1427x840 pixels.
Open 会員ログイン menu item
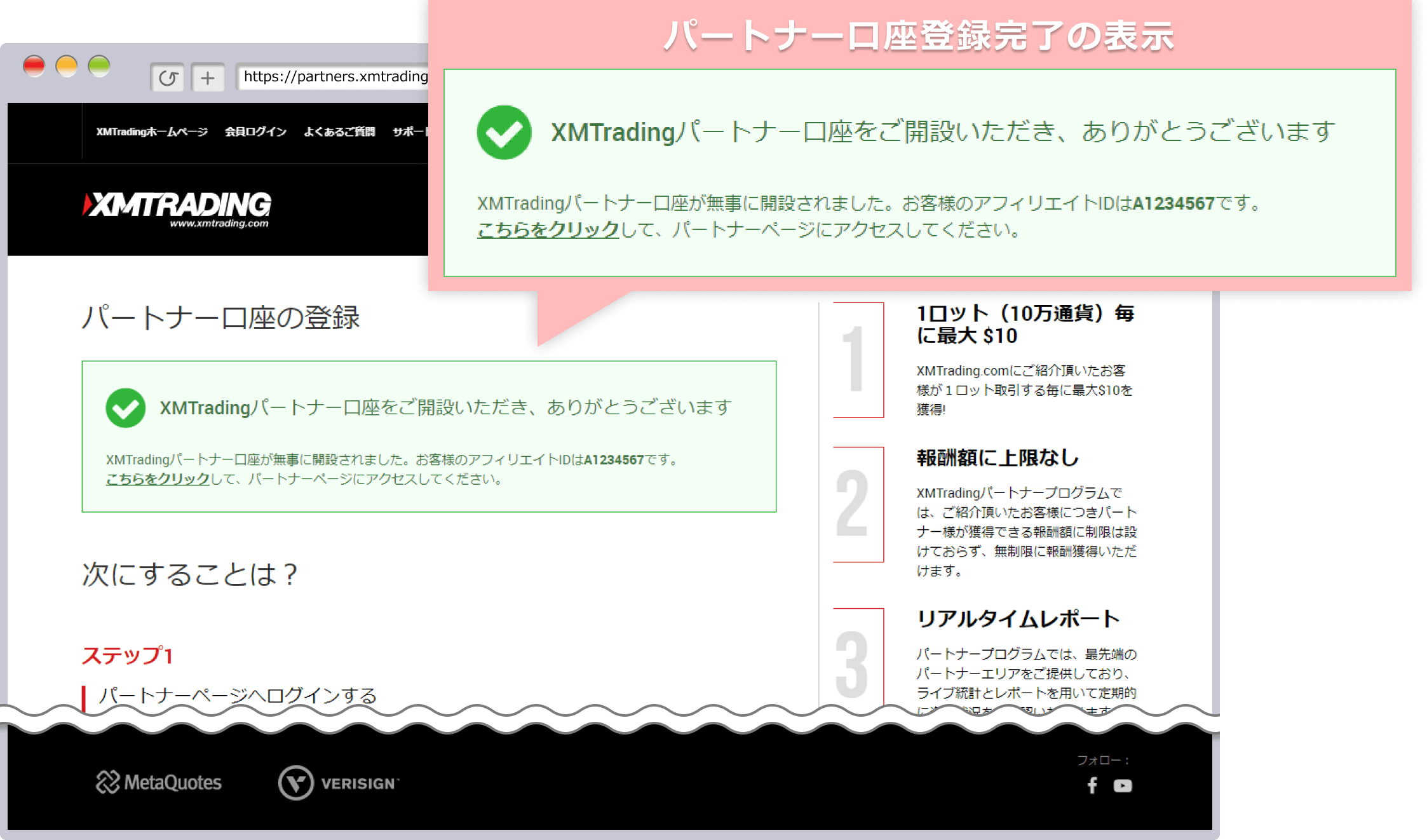255,132
